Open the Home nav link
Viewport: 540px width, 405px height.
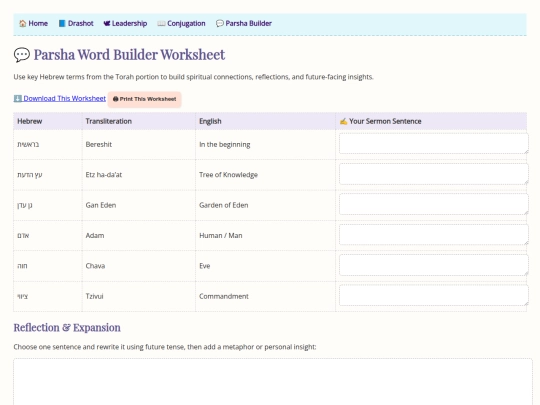point(33,23)
